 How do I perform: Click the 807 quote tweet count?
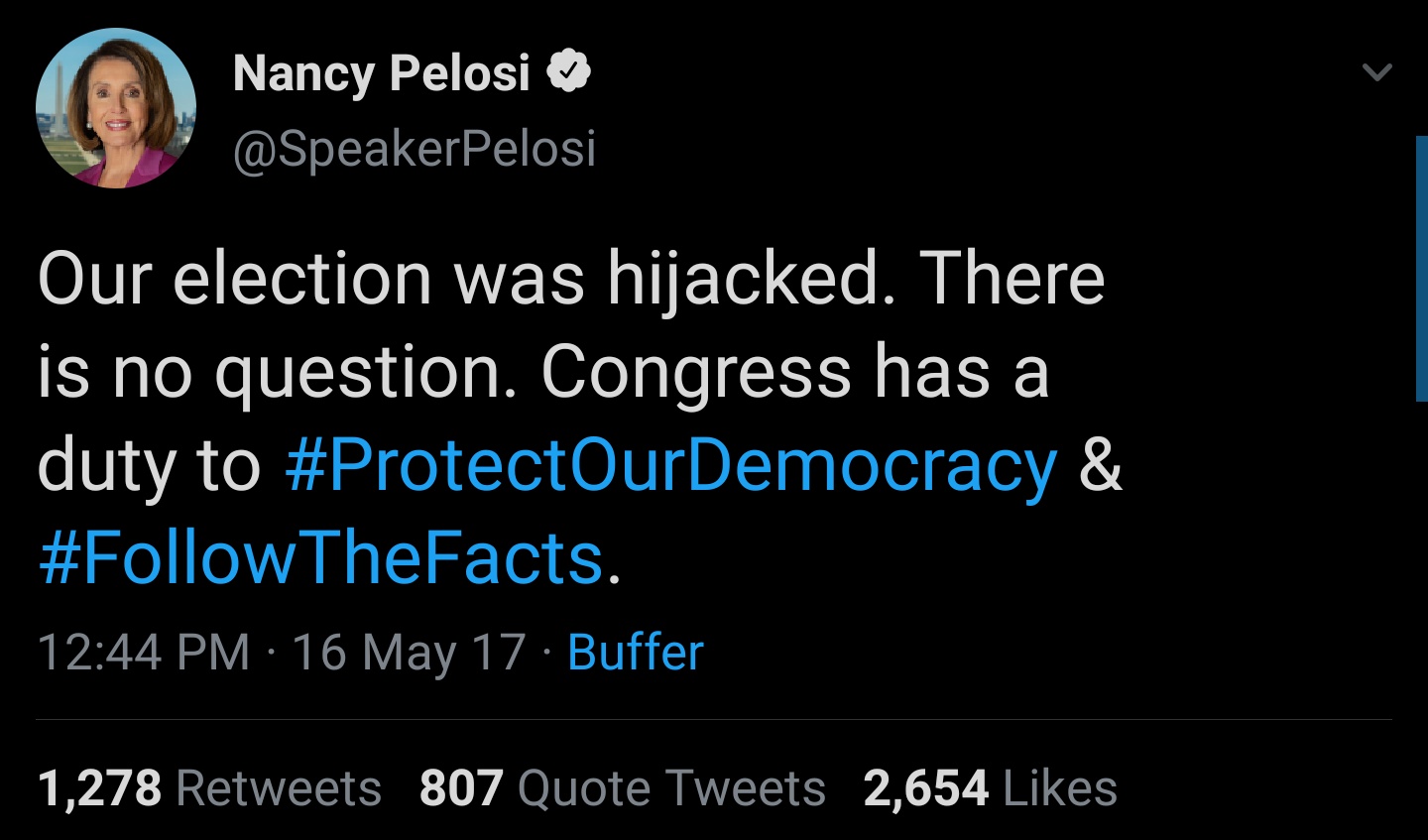[461, 788]
